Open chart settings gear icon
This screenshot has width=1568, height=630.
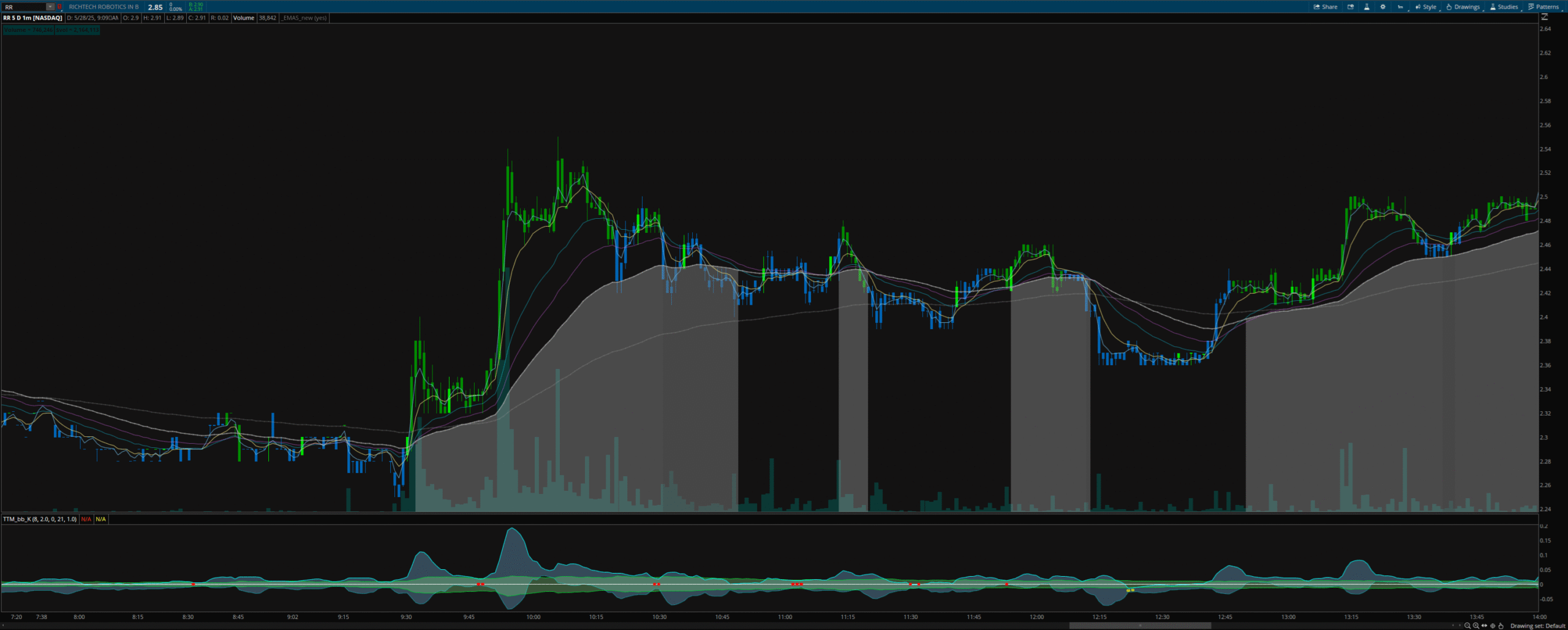(x=1382, y=7)
